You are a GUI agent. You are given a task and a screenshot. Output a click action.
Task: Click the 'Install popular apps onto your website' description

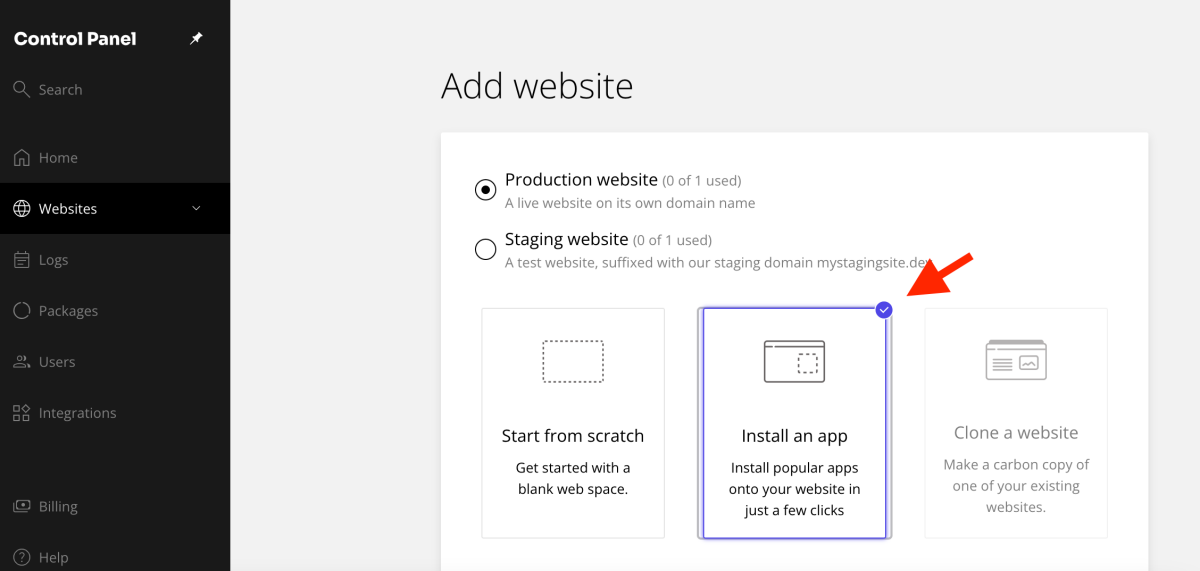point(794,489)
